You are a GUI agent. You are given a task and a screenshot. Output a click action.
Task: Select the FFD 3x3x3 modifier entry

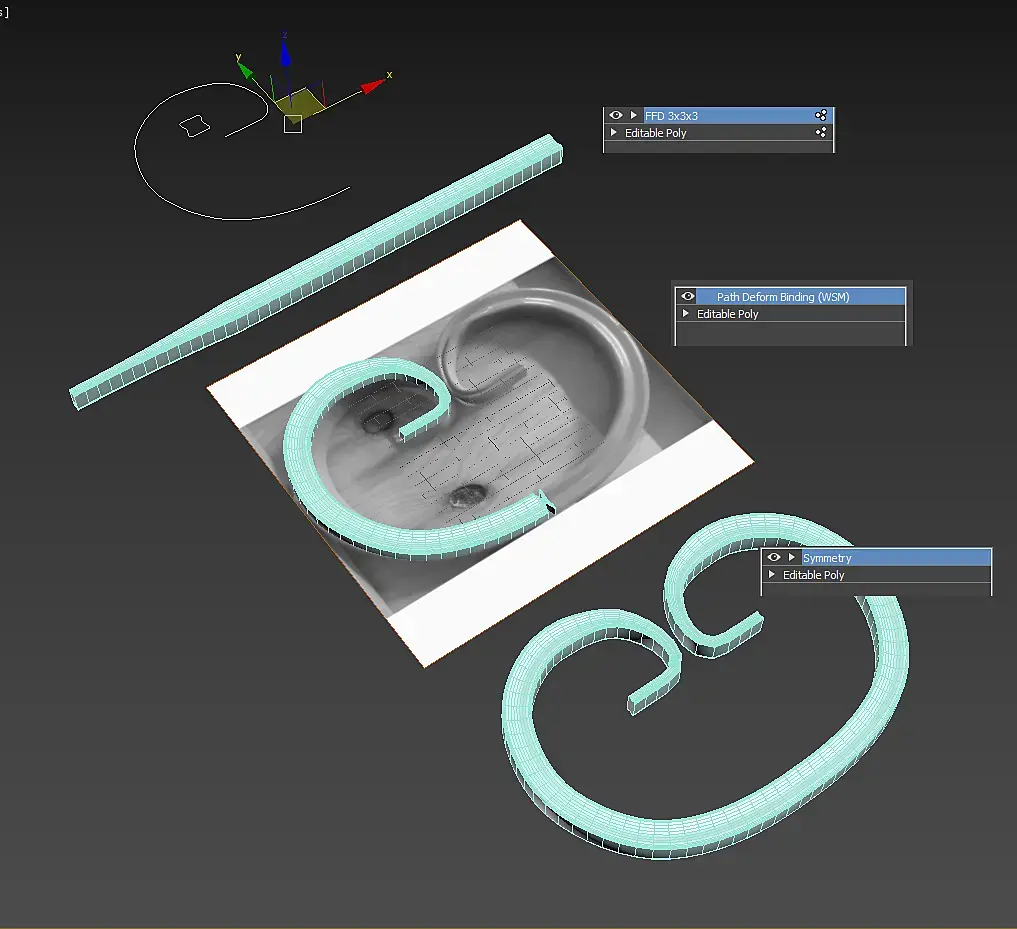click(x=737, y=115)
